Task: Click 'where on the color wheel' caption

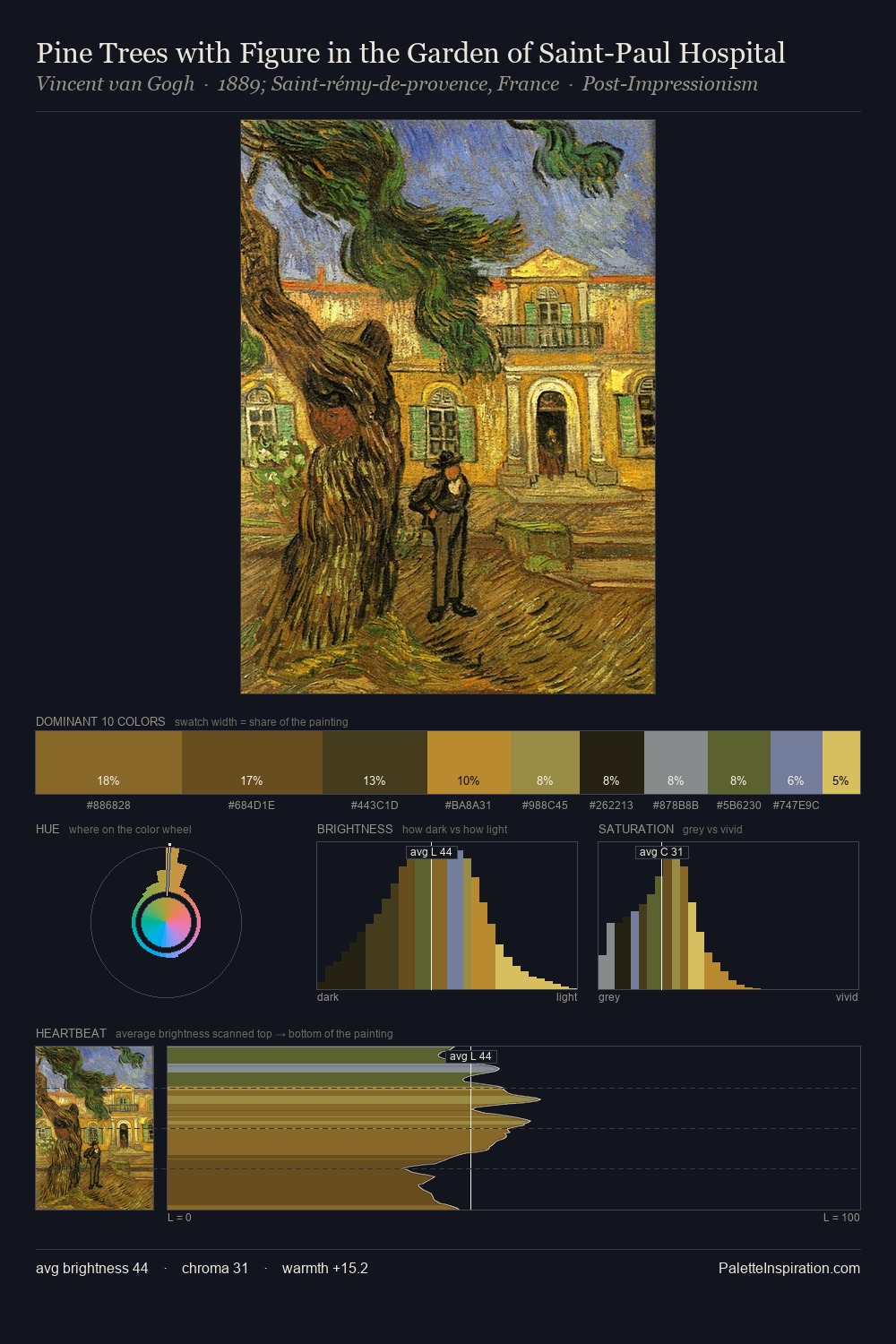Action: tap(130, 830)
